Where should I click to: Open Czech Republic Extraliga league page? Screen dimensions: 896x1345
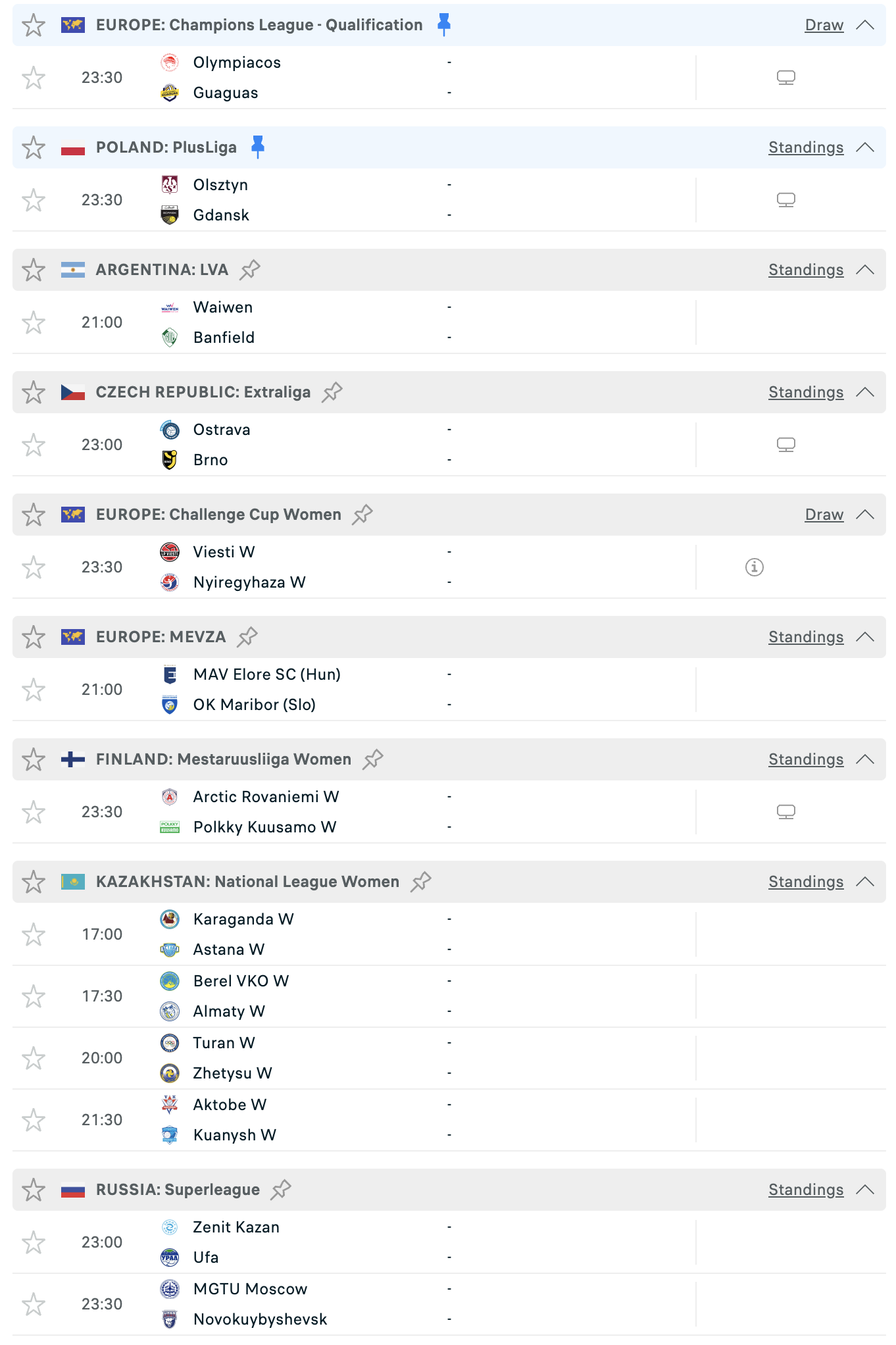[203, 392]
